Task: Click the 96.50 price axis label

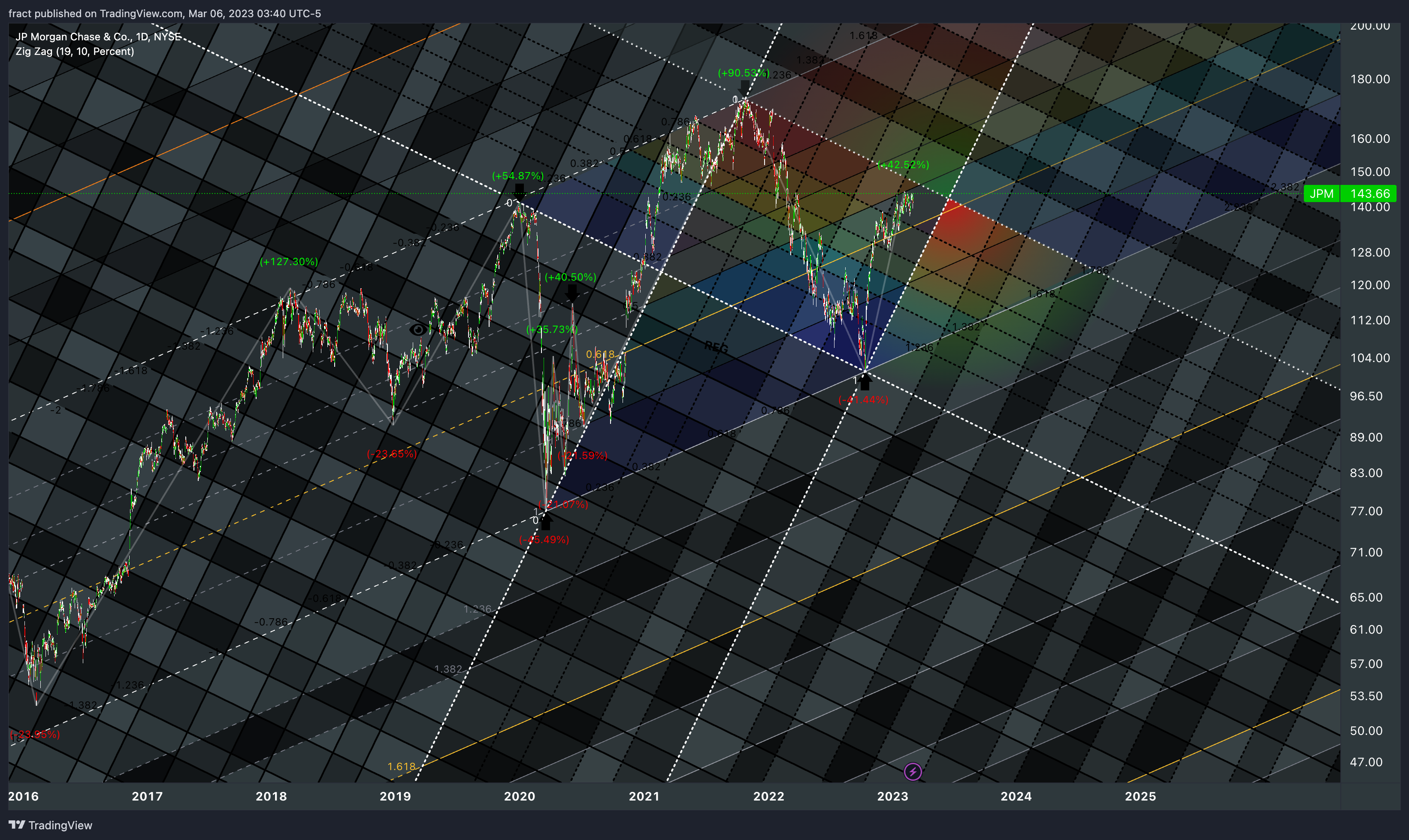Action: click(x=1366, y=396)
